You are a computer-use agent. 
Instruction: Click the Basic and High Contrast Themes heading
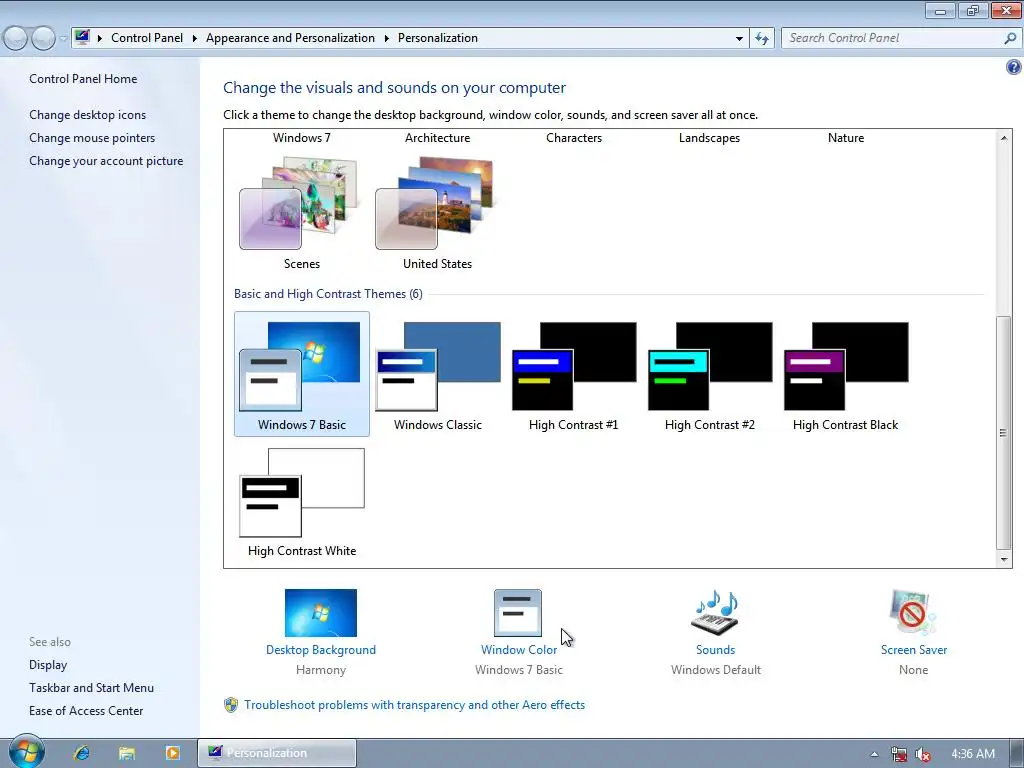328,294
